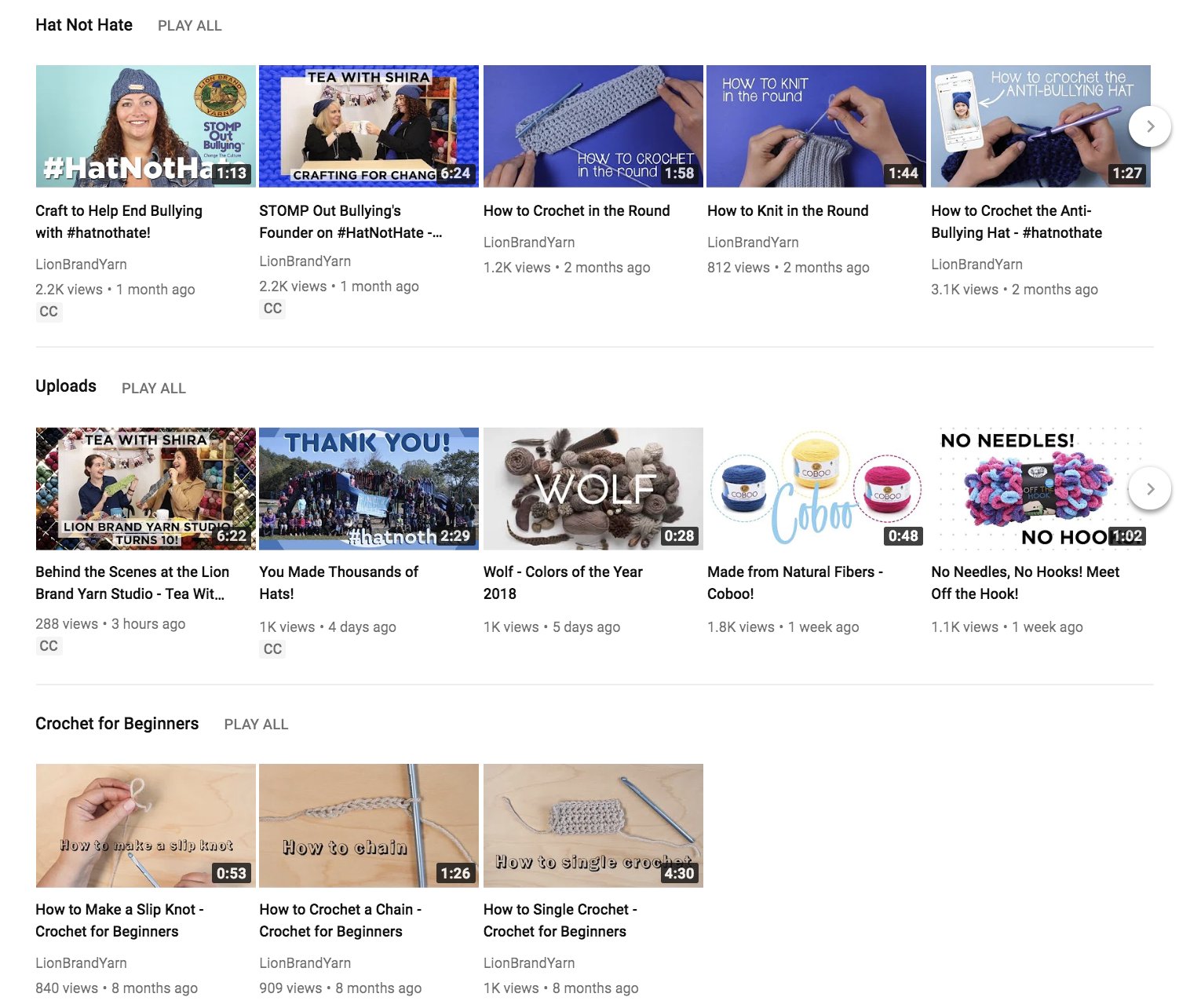
Task: Click '840 views • 8 months ago' text
Action: [116, 988]
